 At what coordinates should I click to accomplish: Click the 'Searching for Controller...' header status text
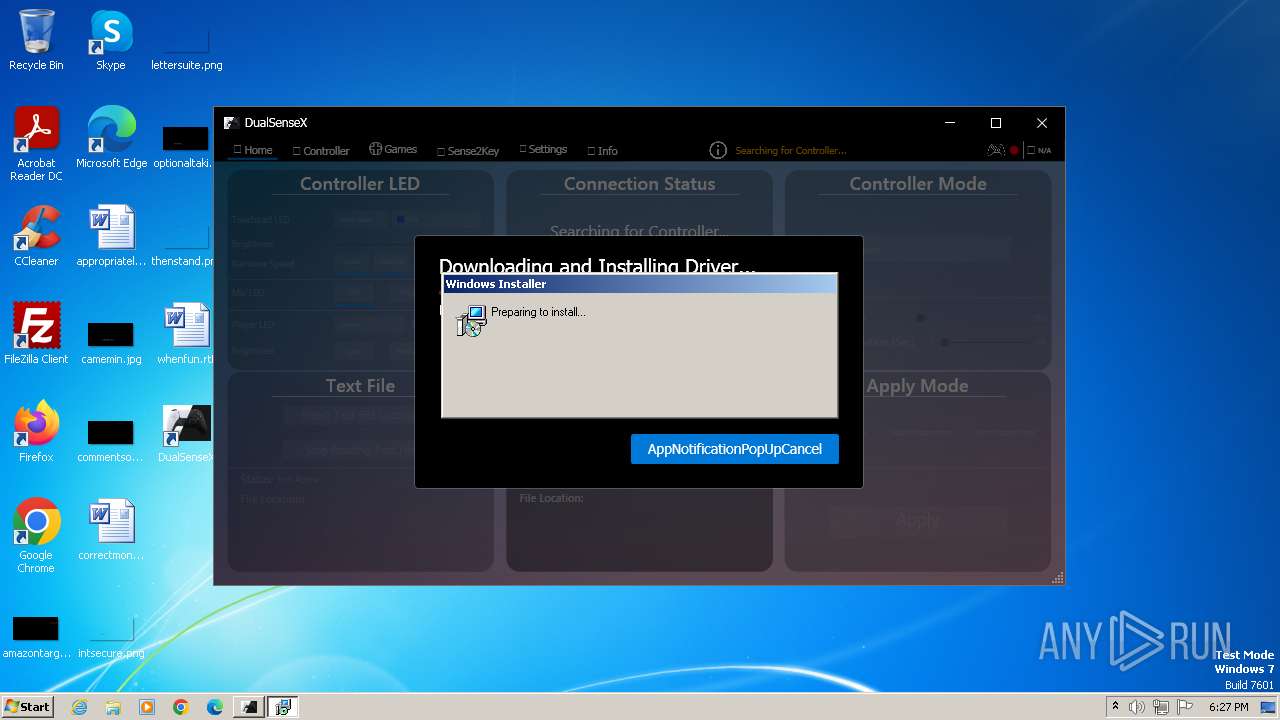(x=791, y=151)
